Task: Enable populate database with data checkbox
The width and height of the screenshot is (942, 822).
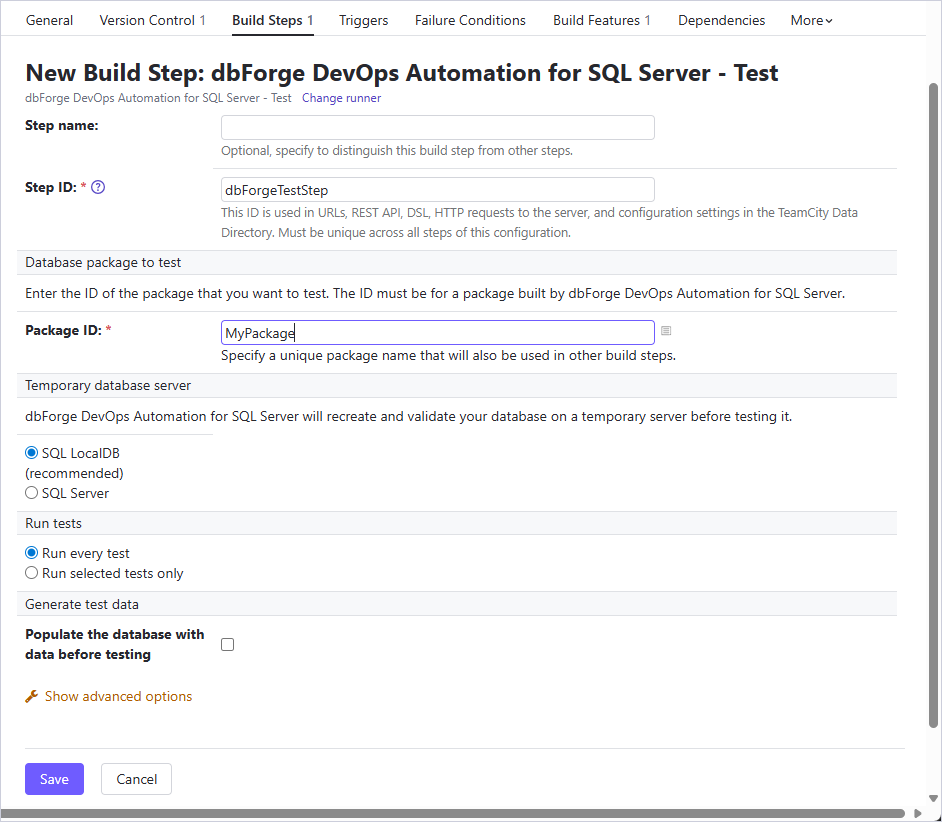Action: [x=227, y=645]
